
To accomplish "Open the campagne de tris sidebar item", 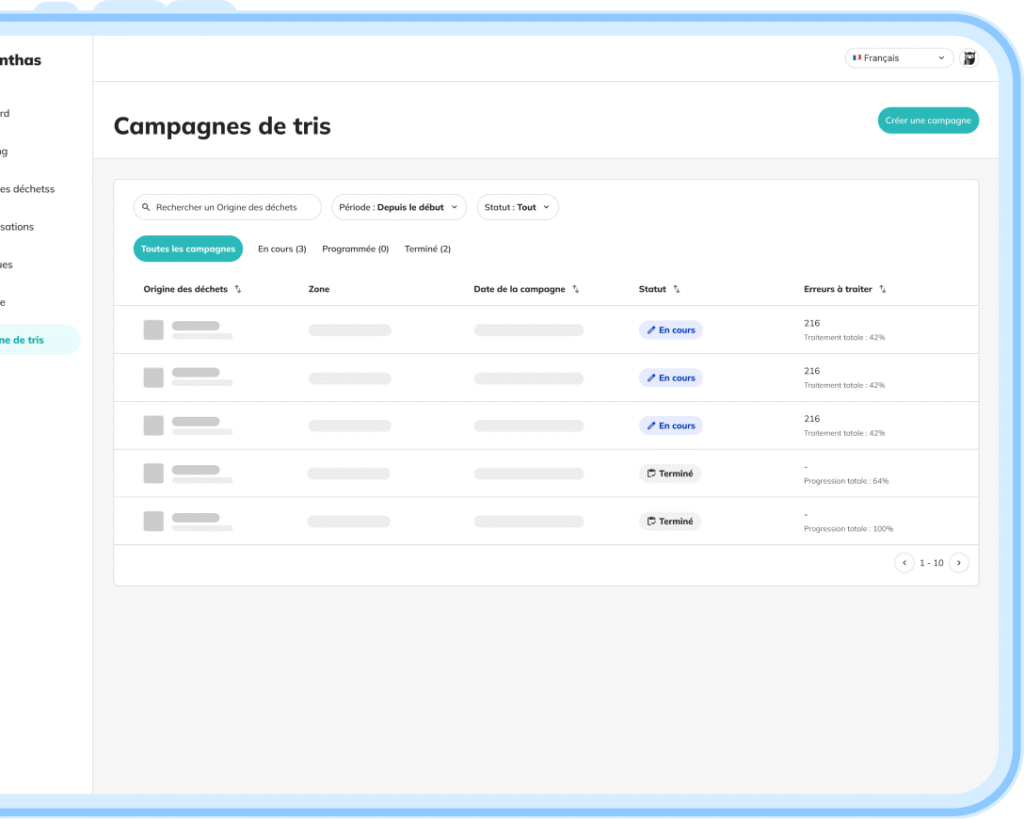I will 39,340.
